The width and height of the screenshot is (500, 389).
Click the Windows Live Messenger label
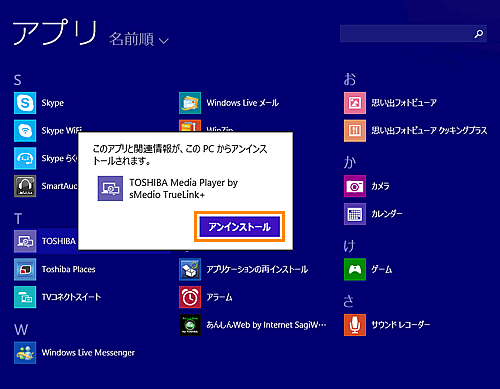pyautogui.click(x=88, y=353)
